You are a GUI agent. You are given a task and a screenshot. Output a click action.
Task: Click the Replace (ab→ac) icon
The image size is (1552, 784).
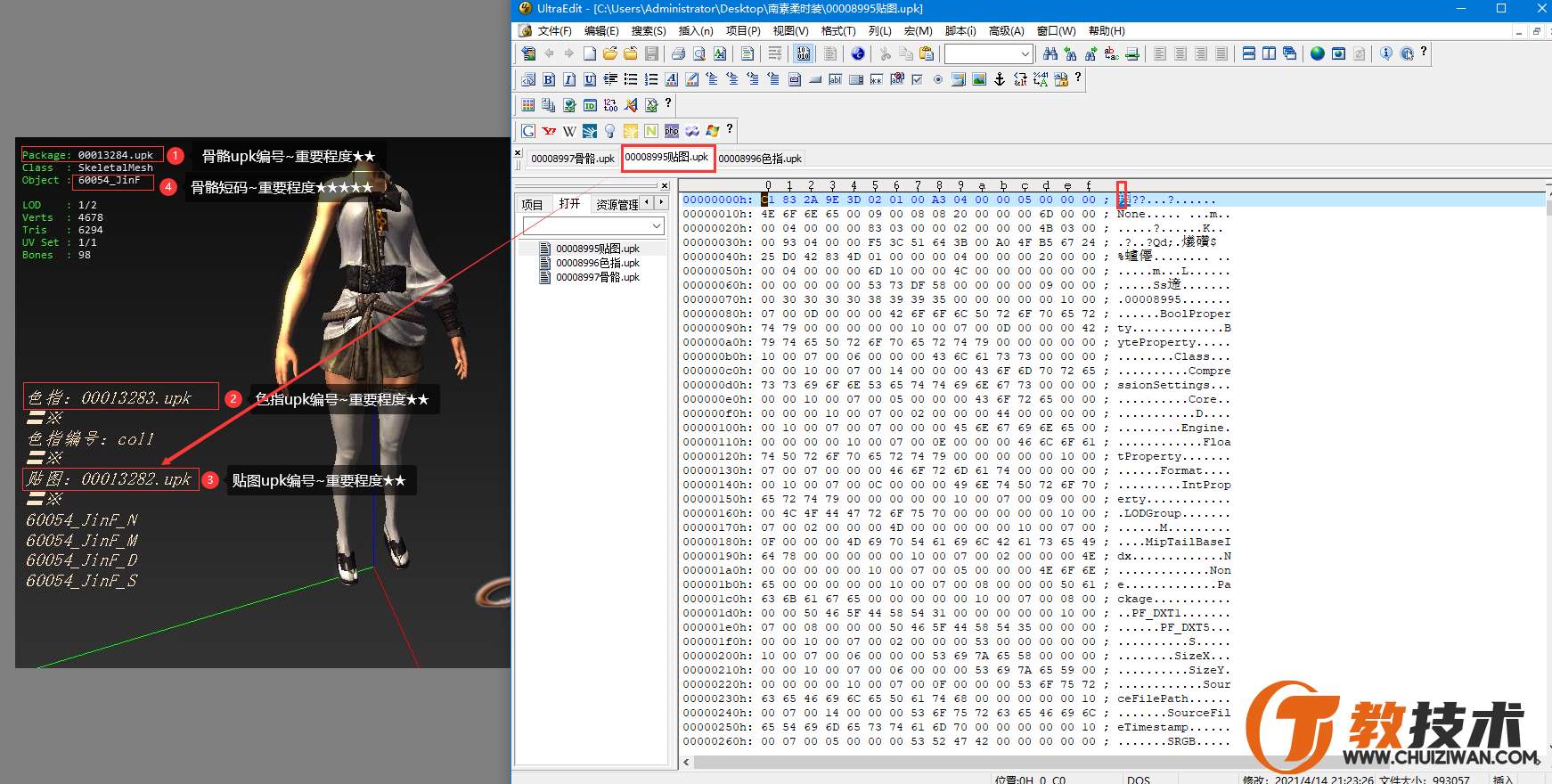(x=1112, y=54)
